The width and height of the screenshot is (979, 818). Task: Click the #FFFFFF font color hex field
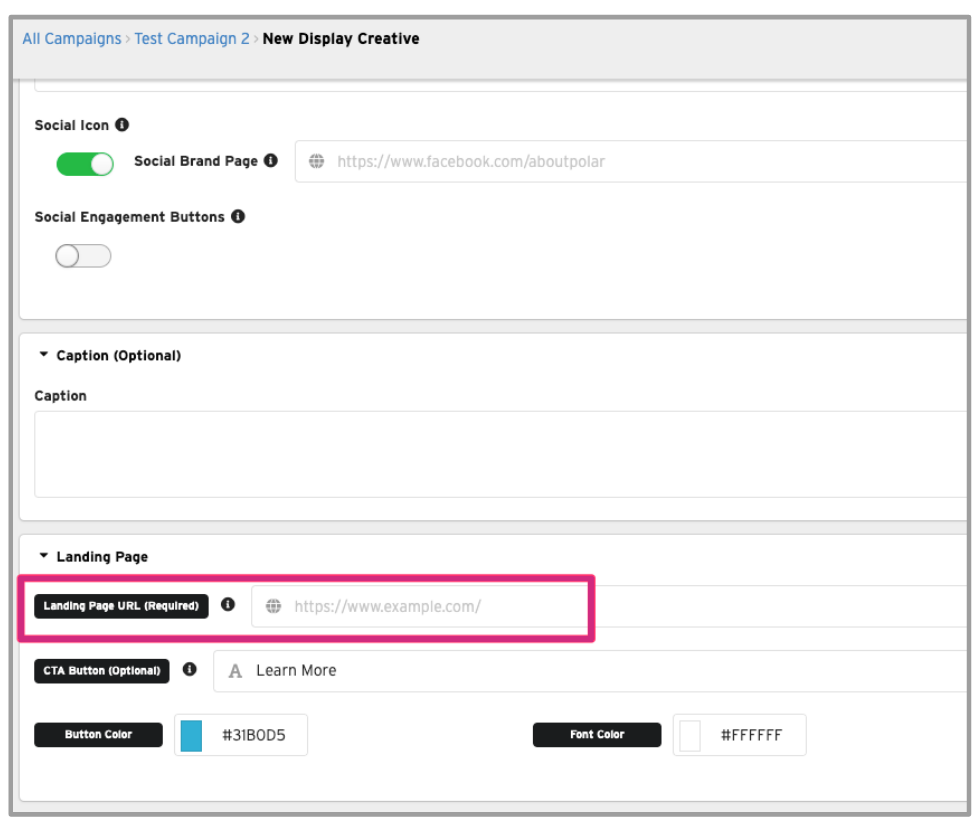pos(751,735)
